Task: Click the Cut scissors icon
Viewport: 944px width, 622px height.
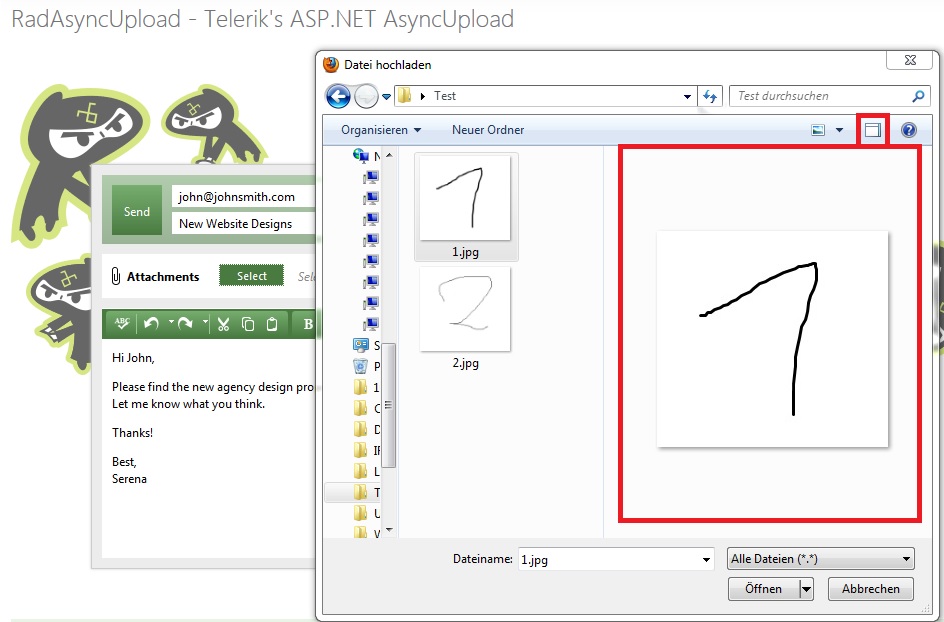Action: pyautogui.click(x=223, y=324)
